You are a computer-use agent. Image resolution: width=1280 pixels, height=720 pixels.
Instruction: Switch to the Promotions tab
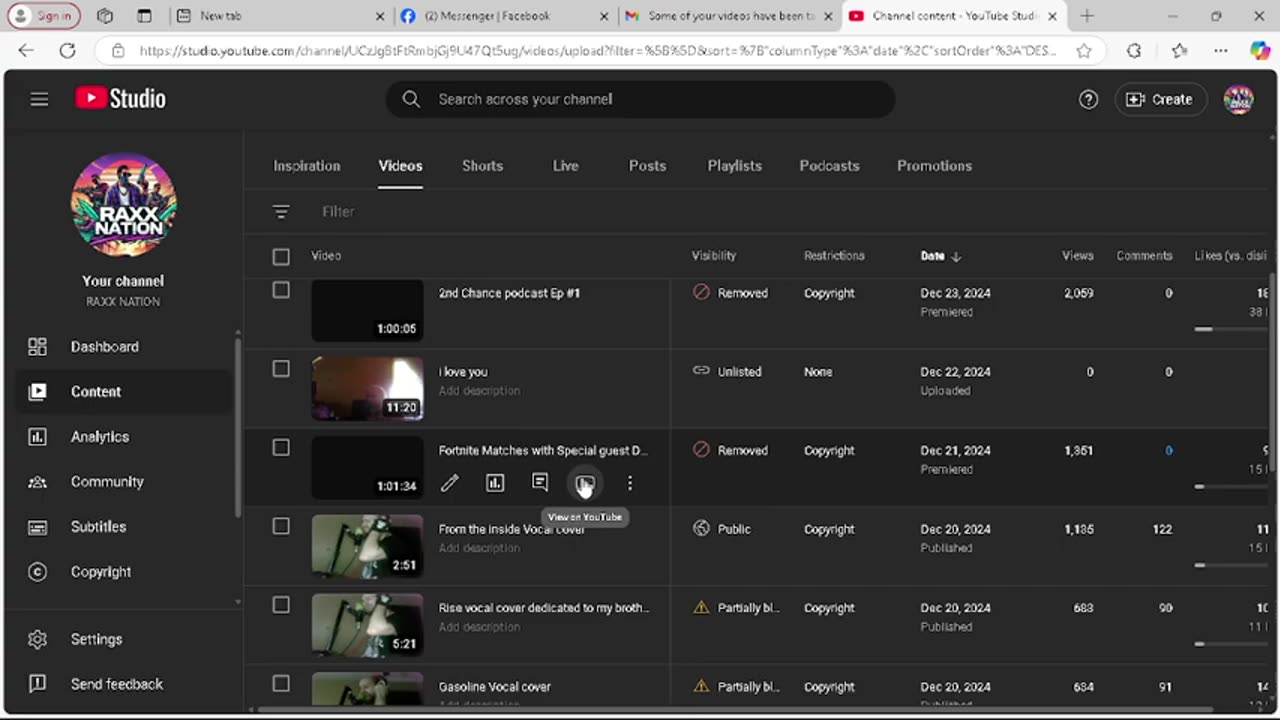[x=934, y=166]
